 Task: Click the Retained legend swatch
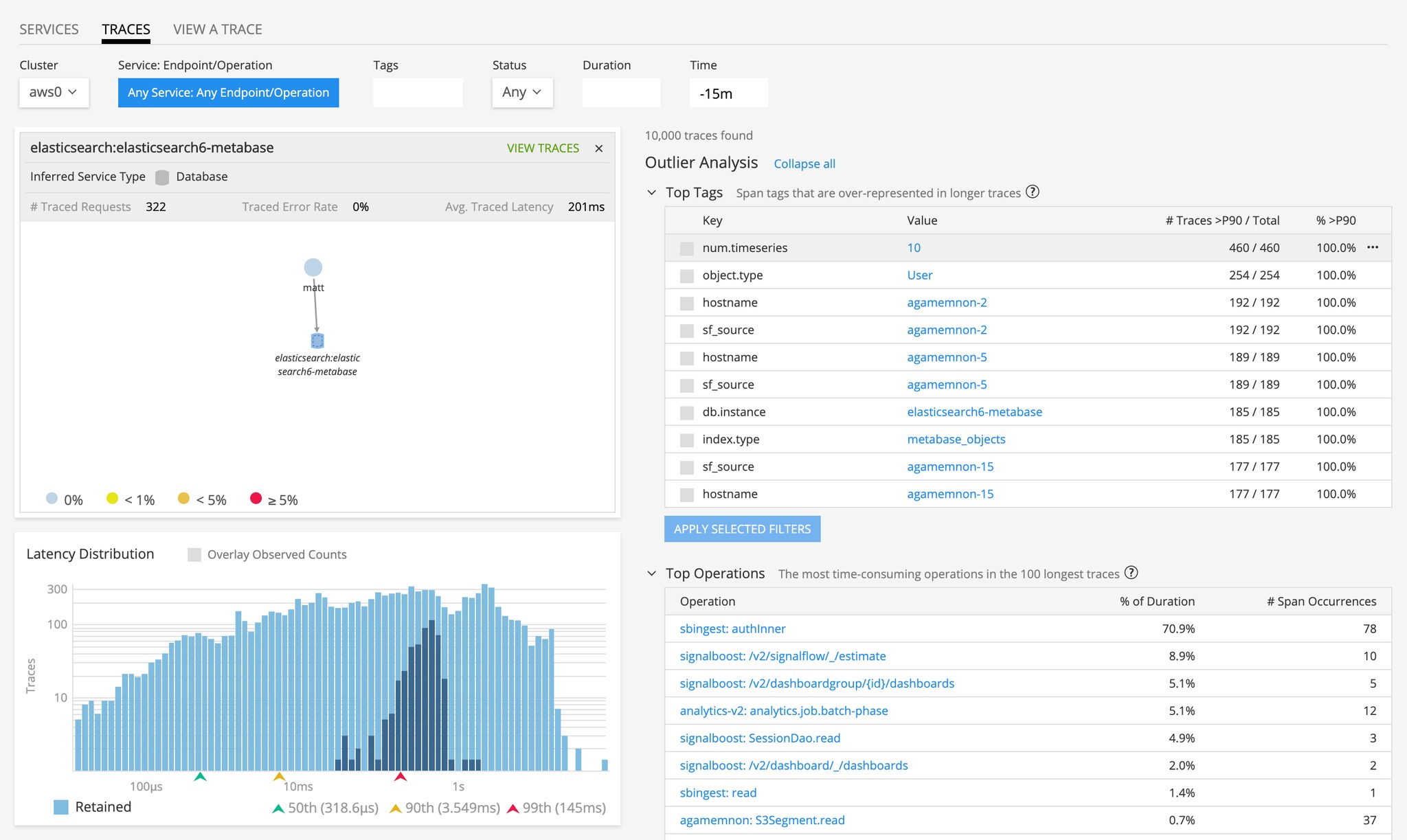pos(61,807)
